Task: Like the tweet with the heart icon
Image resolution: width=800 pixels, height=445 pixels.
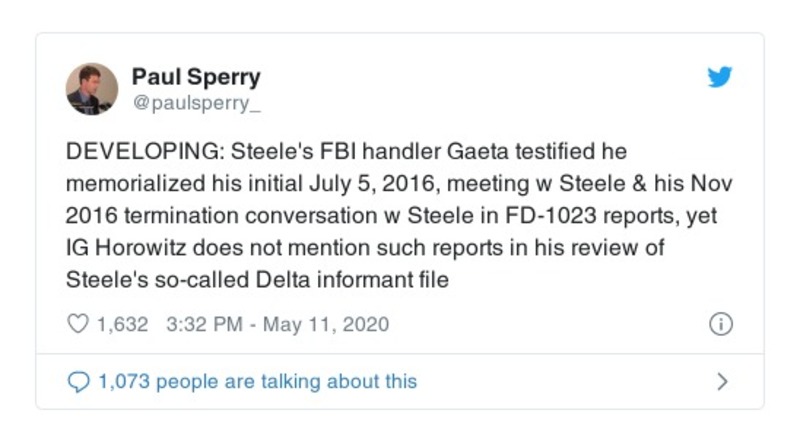Action: (x=77, y=324)
